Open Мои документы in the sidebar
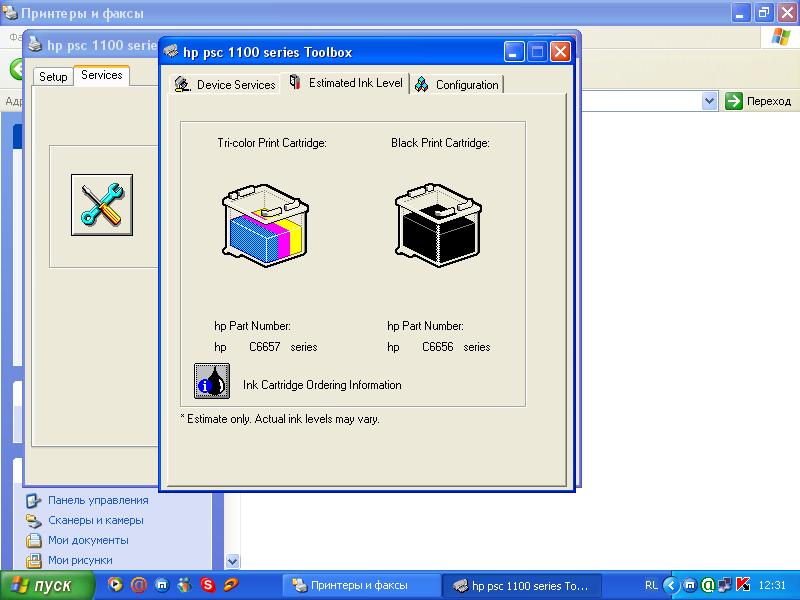The image size is (800, 600). 88,540
